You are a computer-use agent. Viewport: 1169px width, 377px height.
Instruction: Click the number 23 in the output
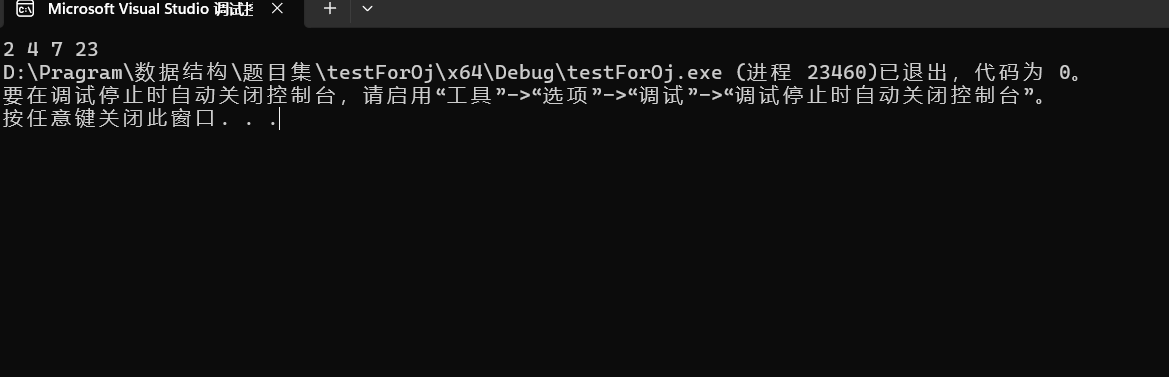tap(86, 50)
